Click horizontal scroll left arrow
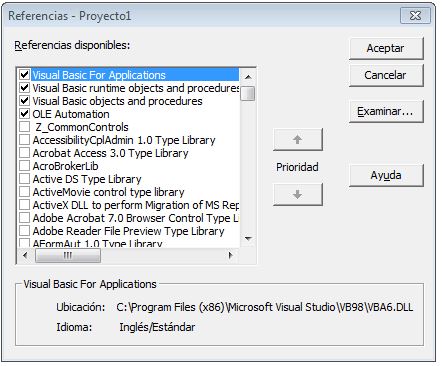Viewport: 442px width, 366px height. (x=25, y=256)
